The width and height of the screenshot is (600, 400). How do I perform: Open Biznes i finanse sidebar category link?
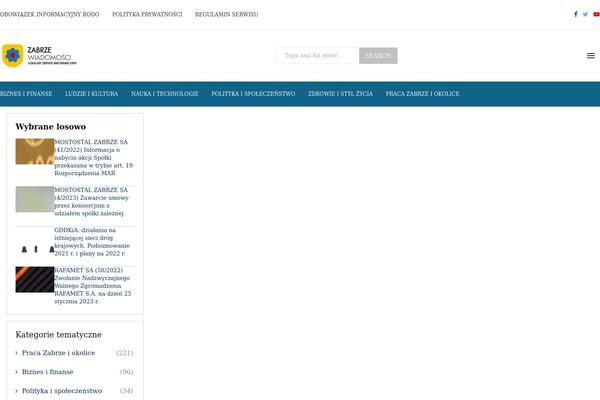pyautogui.click(x=47, y=372)
